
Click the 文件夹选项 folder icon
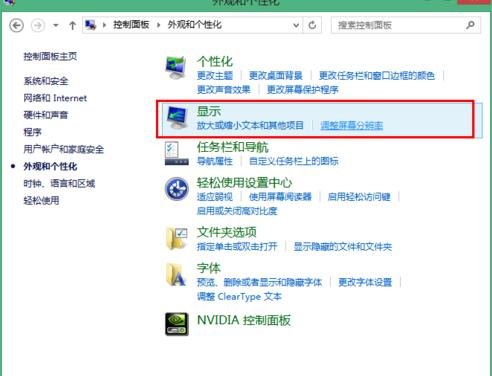[x=177, y=238]
